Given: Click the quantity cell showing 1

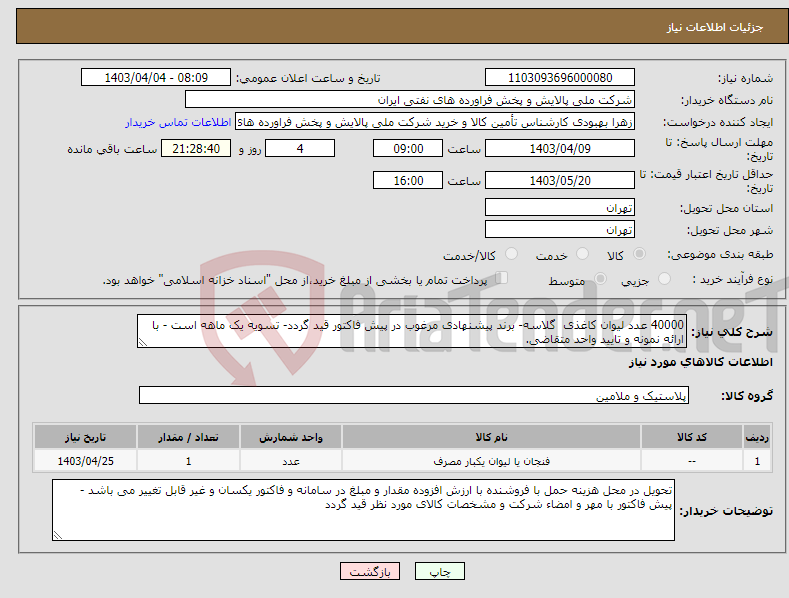Looking at the screenshot, I should click(x=188, y=461).
